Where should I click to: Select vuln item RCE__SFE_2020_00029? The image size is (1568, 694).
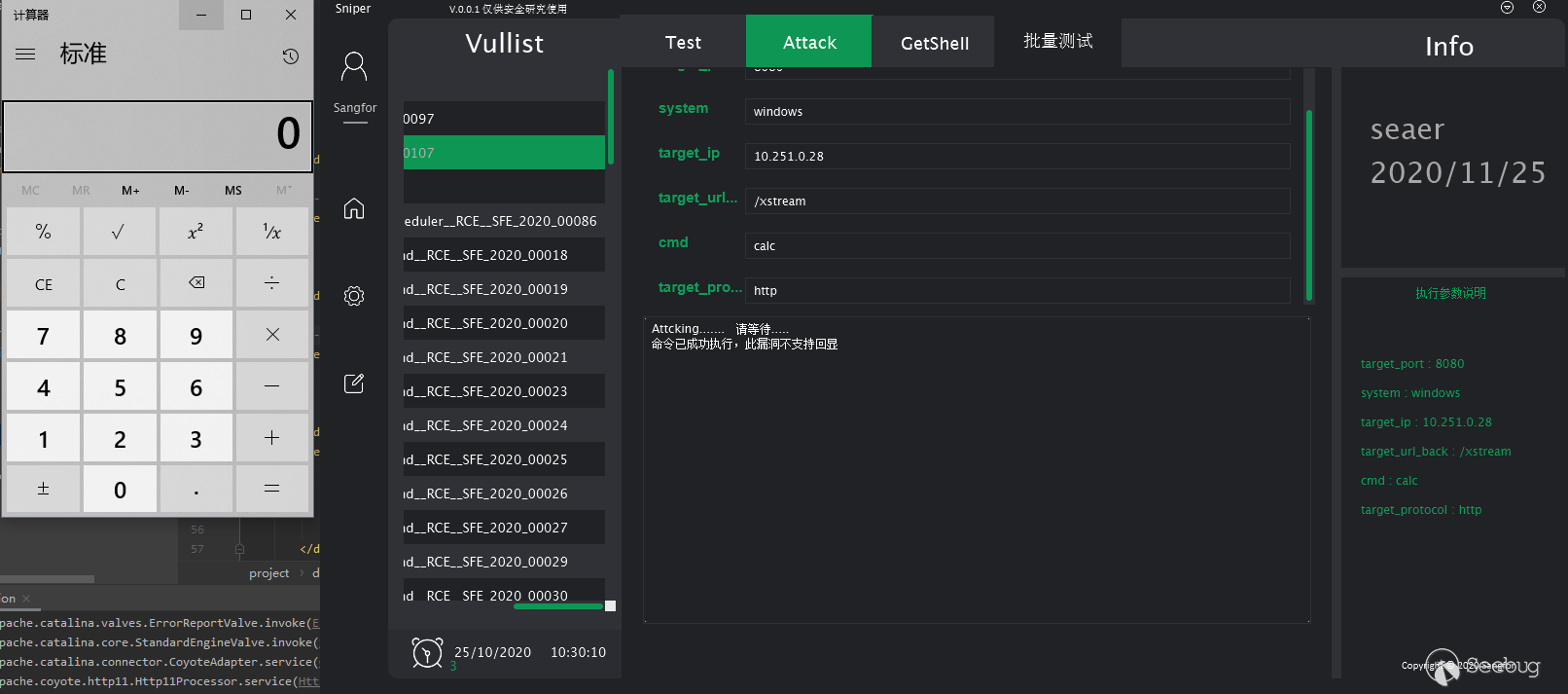coord(504,561)
